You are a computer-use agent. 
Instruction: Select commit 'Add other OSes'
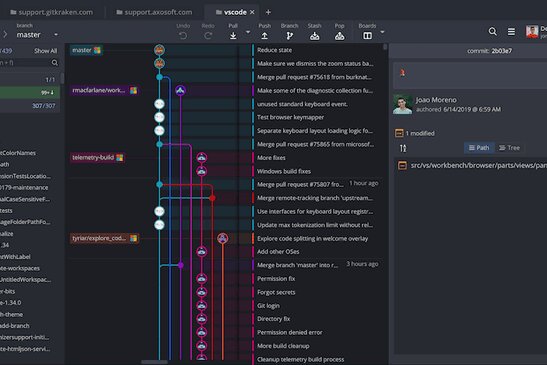click(x=278, y=252)
